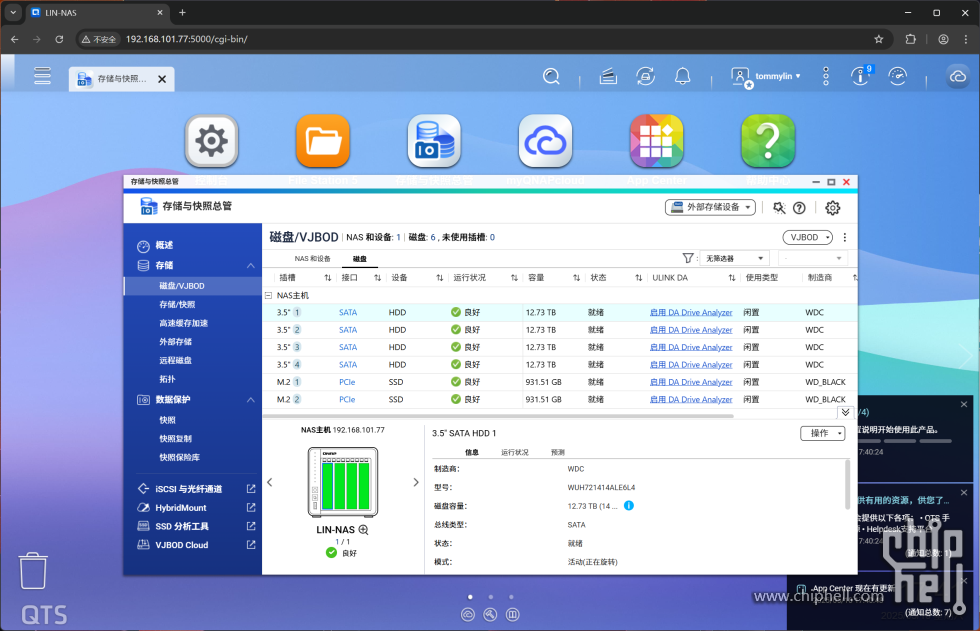980x631 pixels.
Task: Click PCIe interface link for M.2 slot 1
Action: click(347, 382)
